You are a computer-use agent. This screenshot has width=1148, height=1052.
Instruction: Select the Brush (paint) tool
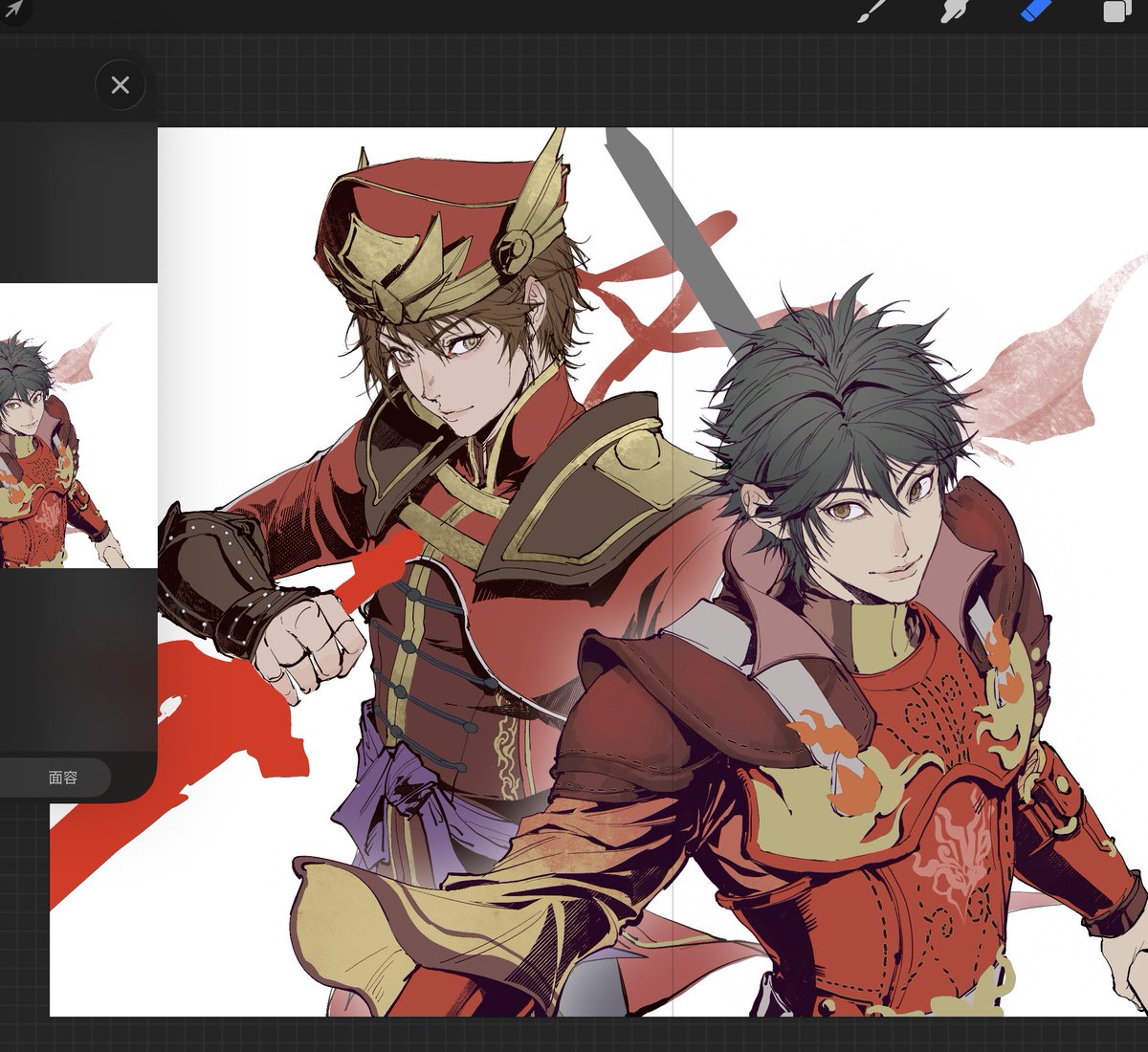[872, 11]
